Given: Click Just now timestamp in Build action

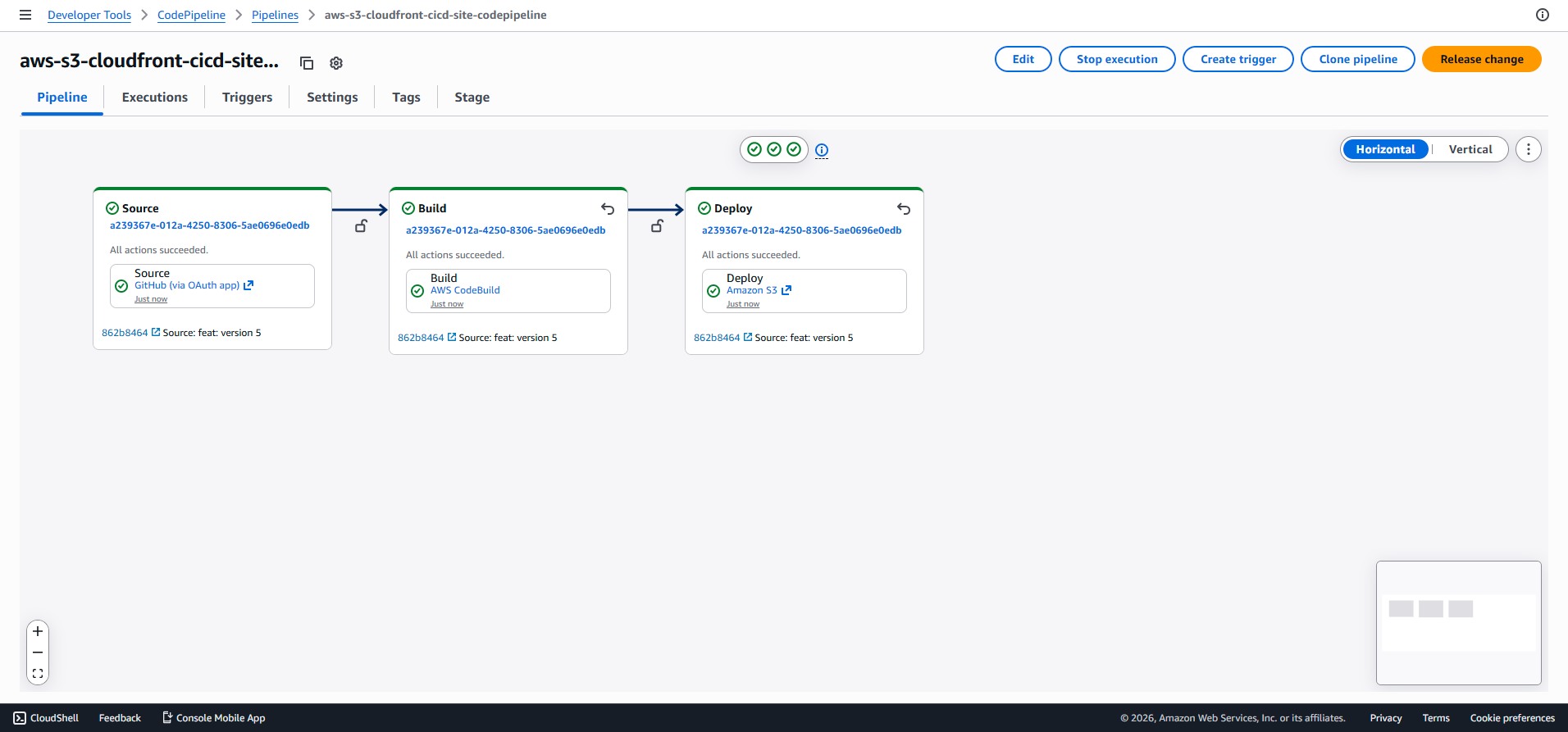Looking at the screenshot, I should (447, 304).
